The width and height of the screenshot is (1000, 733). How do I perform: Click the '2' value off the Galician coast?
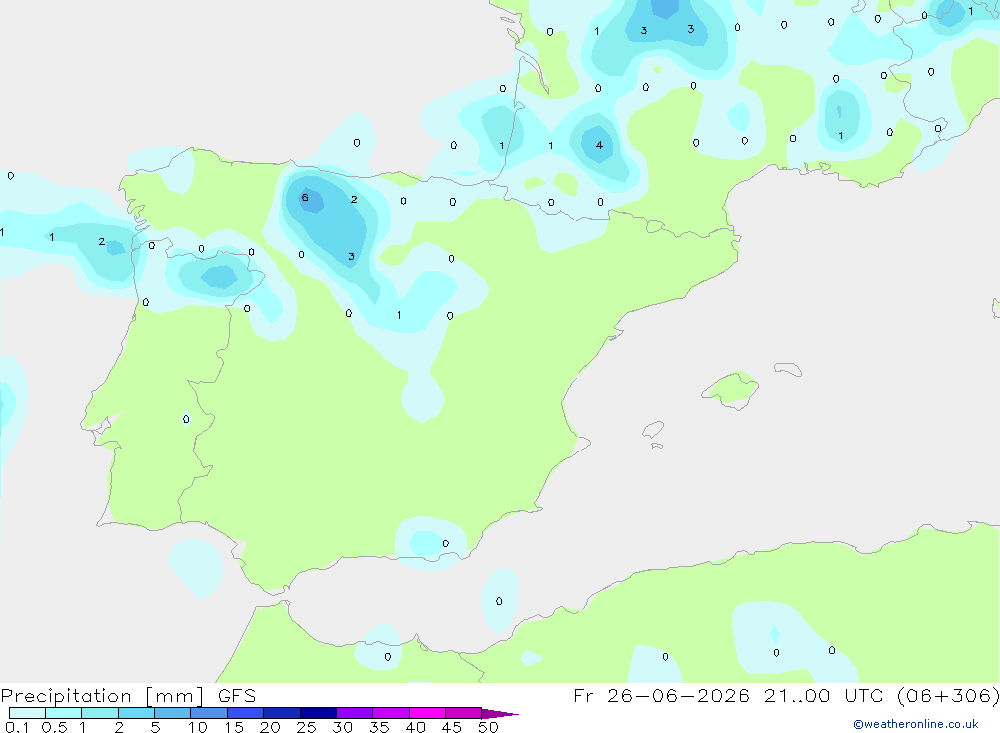(x=101, y=241)
